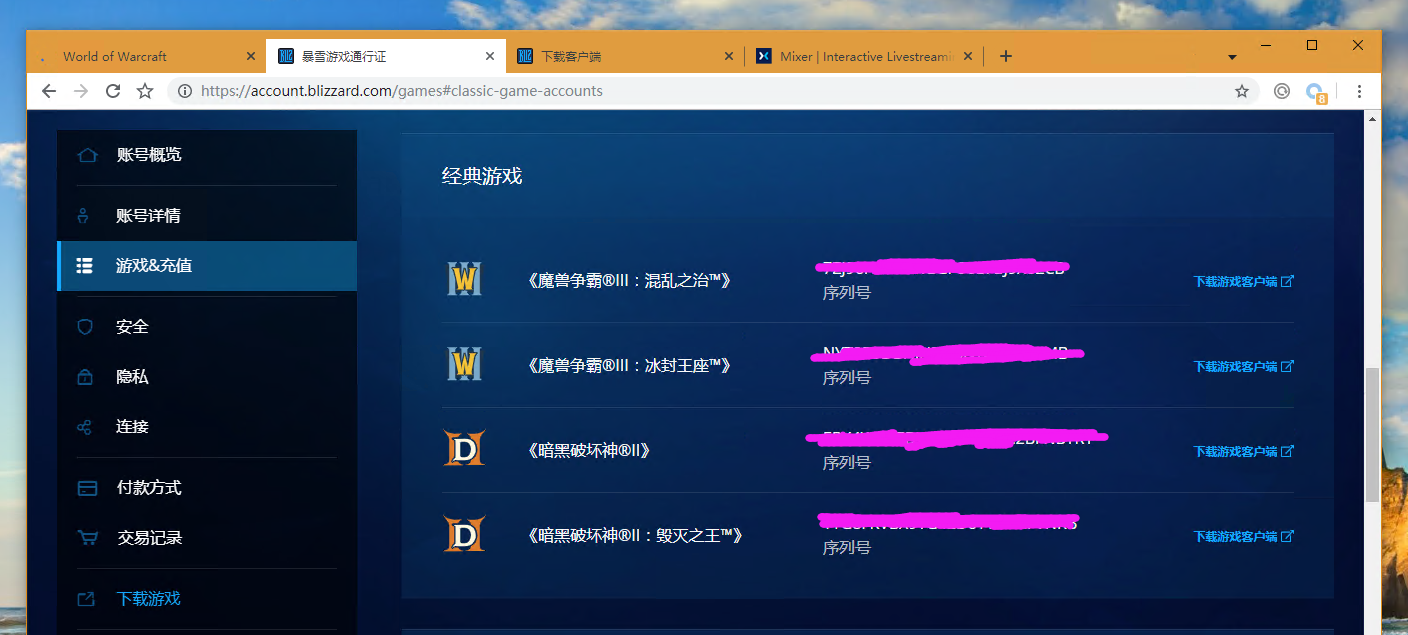Click 下载游戏 link in sidebar

tap(148, 599)
